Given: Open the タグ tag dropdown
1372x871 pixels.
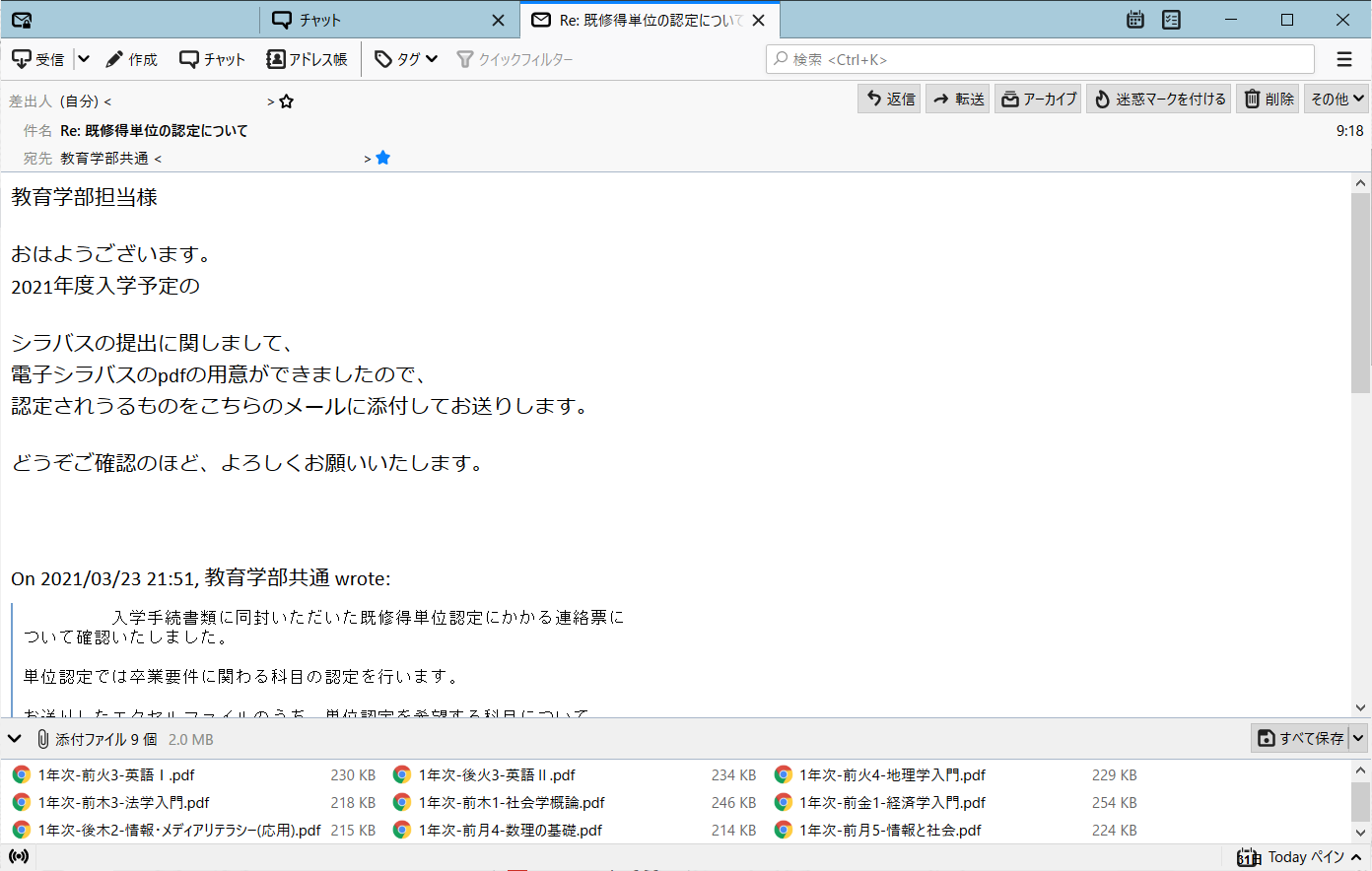Looking at the screenshot, I should (x=406, y=59).
